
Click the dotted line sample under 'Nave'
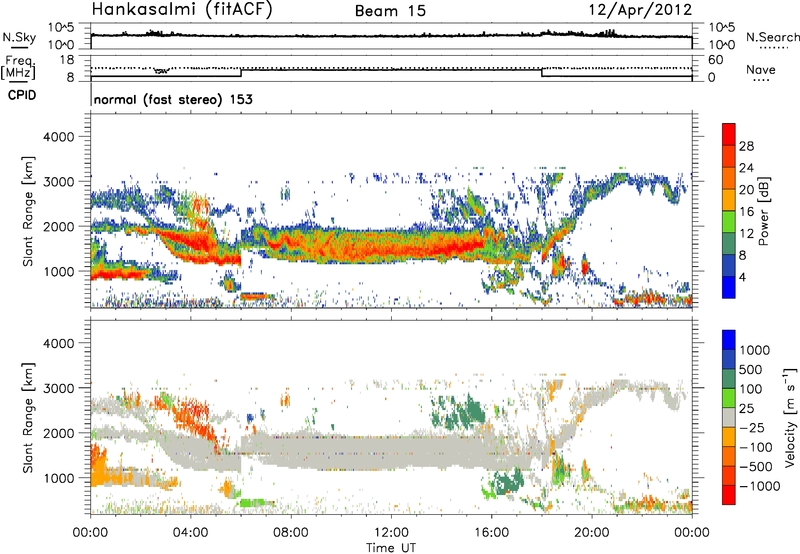761,81
